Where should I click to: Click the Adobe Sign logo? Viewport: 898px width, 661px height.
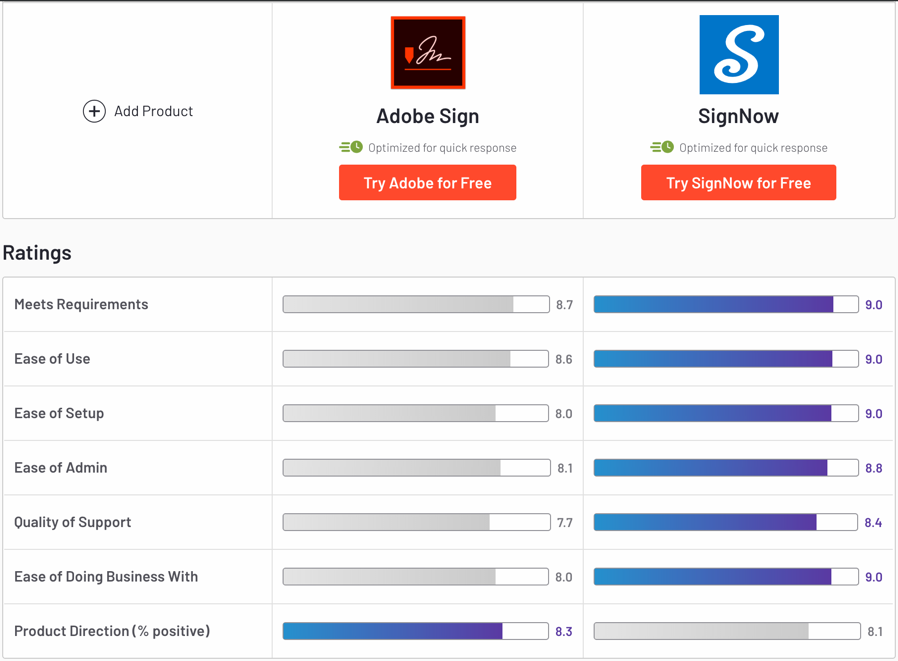tap(428, 53)
